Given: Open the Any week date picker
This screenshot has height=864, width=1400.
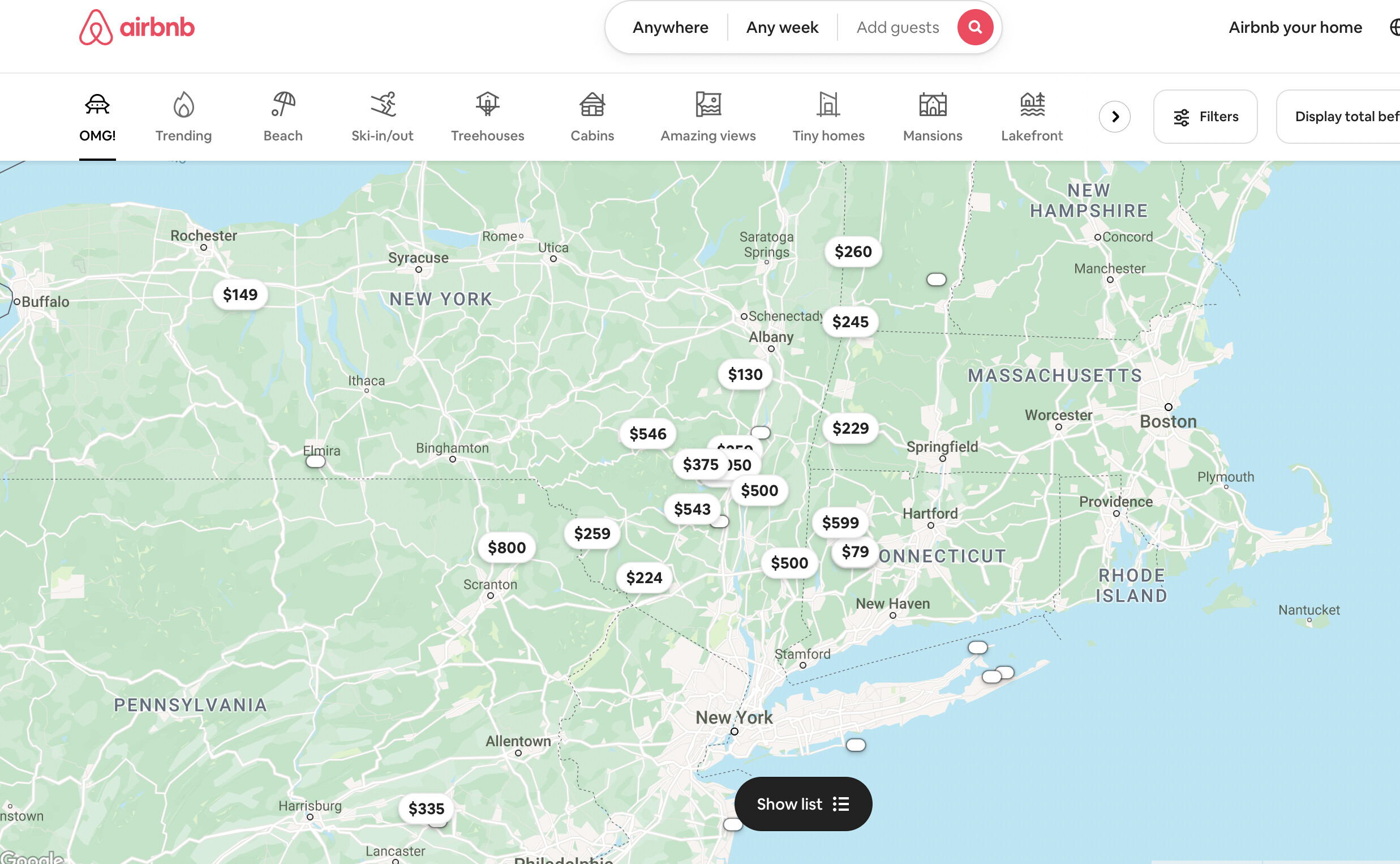Looking at the screenshot, I should [781, 27].
